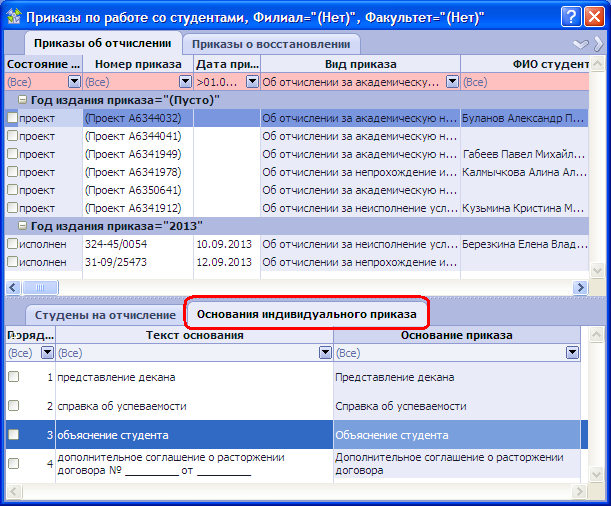Close the orders window with X button

click(x=594, y=16)
